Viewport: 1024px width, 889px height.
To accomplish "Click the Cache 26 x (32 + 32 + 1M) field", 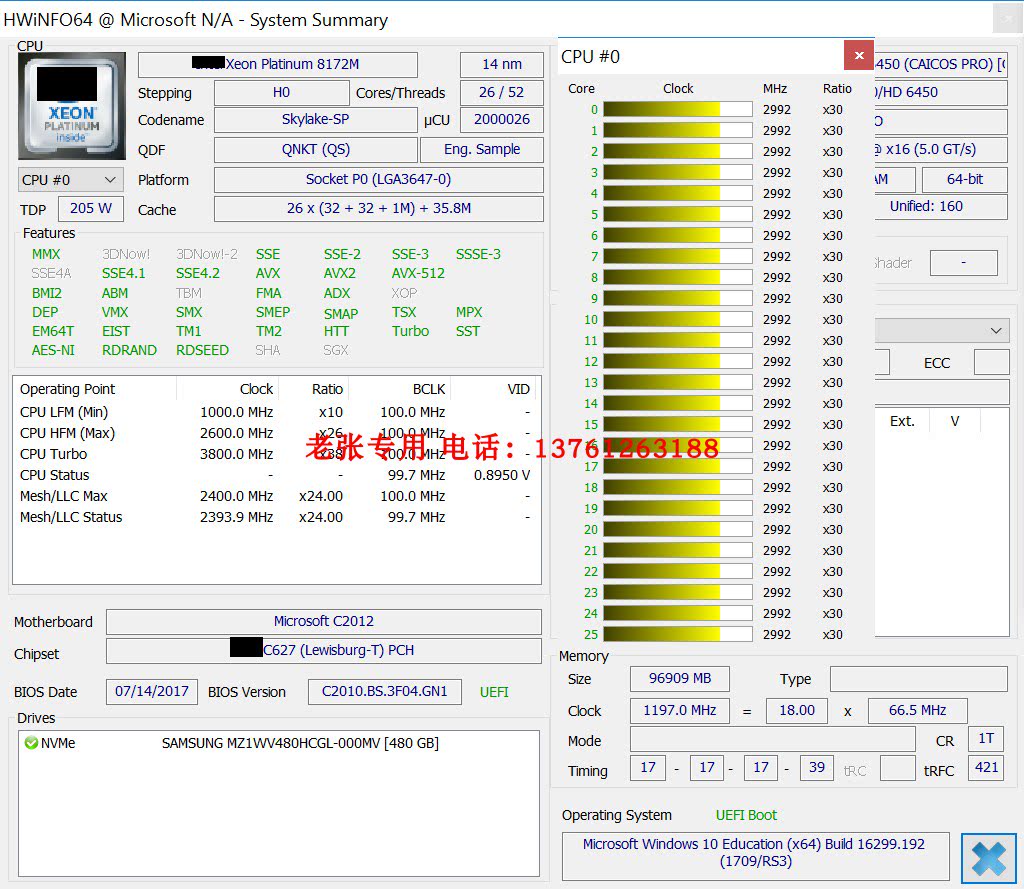I will pos(379,209).
